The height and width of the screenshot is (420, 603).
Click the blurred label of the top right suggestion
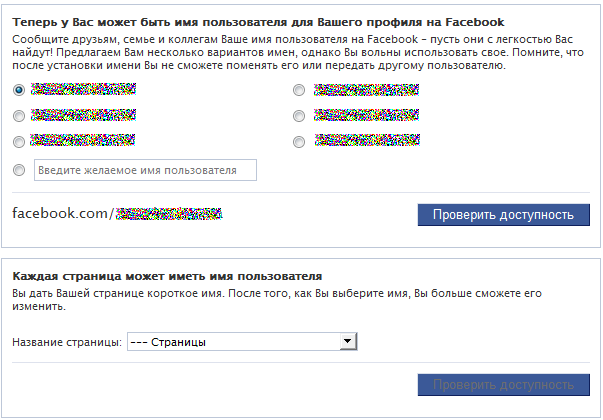[x=366, y=90]
